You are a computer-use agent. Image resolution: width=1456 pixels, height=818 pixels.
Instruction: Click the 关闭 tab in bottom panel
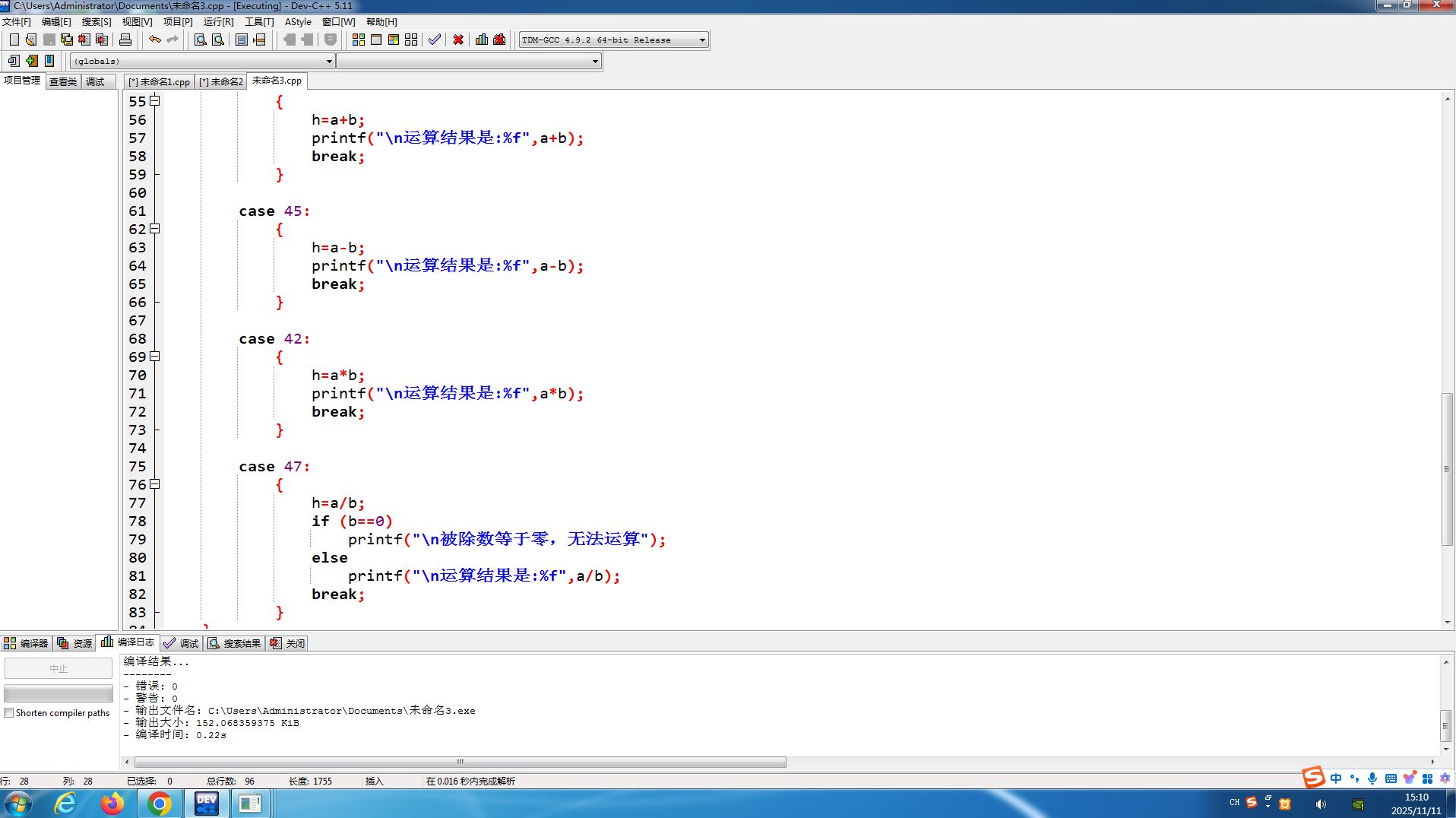(287, 643)
